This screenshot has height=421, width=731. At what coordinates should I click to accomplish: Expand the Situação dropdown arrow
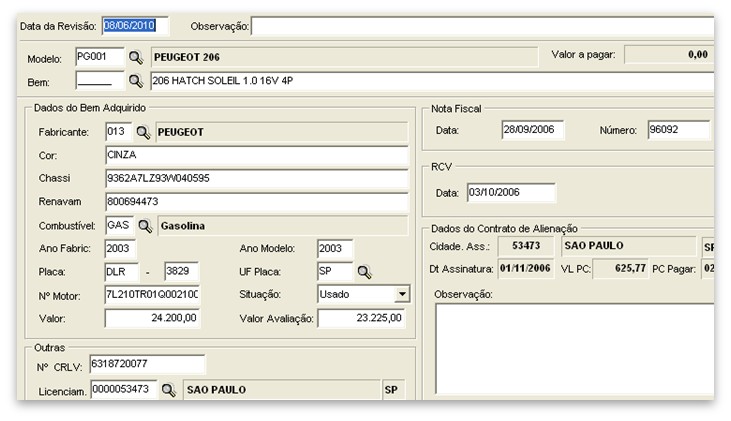click(402, 294)
